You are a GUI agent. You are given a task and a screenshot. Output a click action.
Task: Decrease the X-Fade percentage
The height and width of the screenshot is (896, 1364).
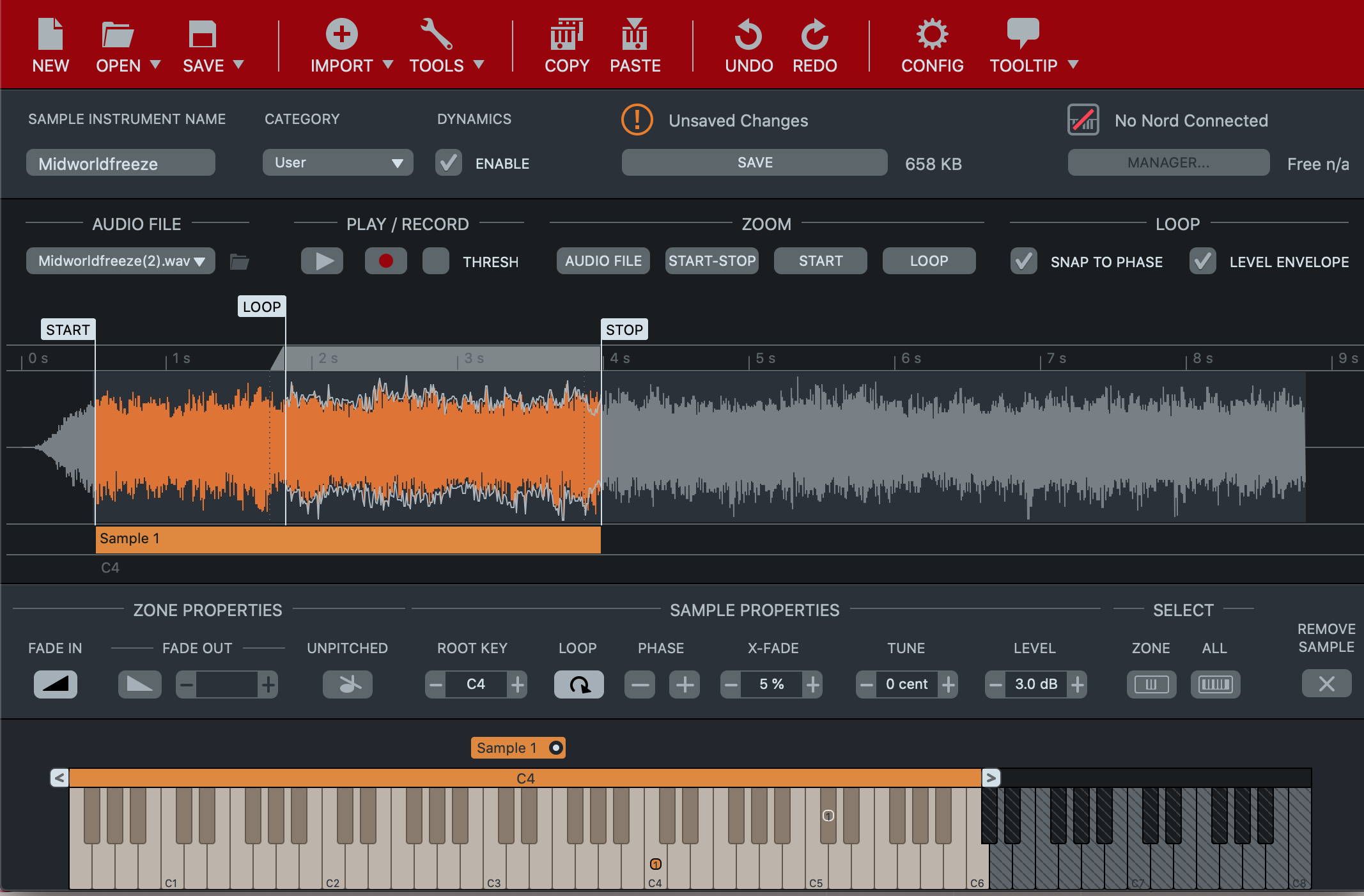(x=731, y=684)
